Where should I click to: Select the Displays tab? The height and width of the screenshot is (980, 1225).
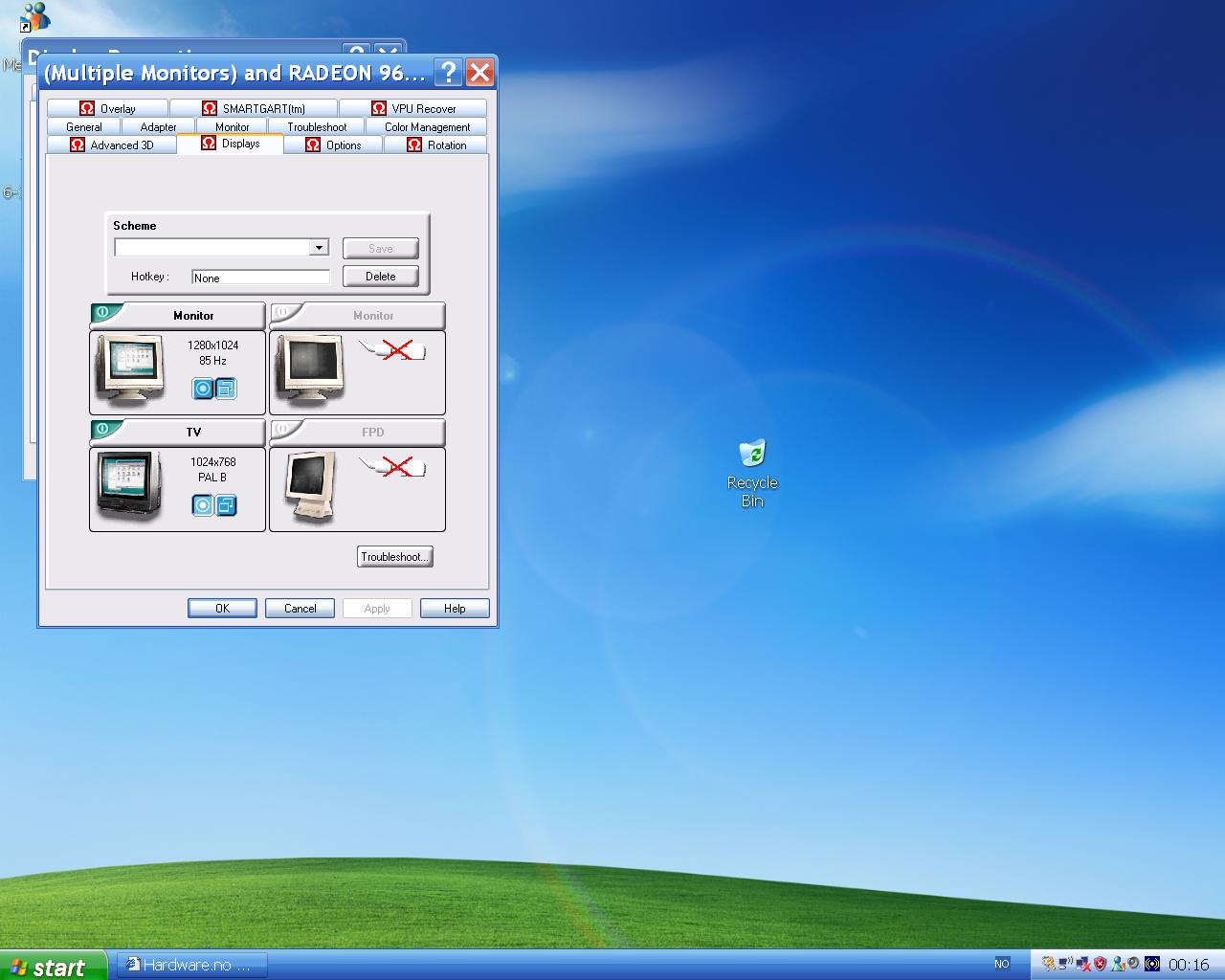tap(231, 143)
